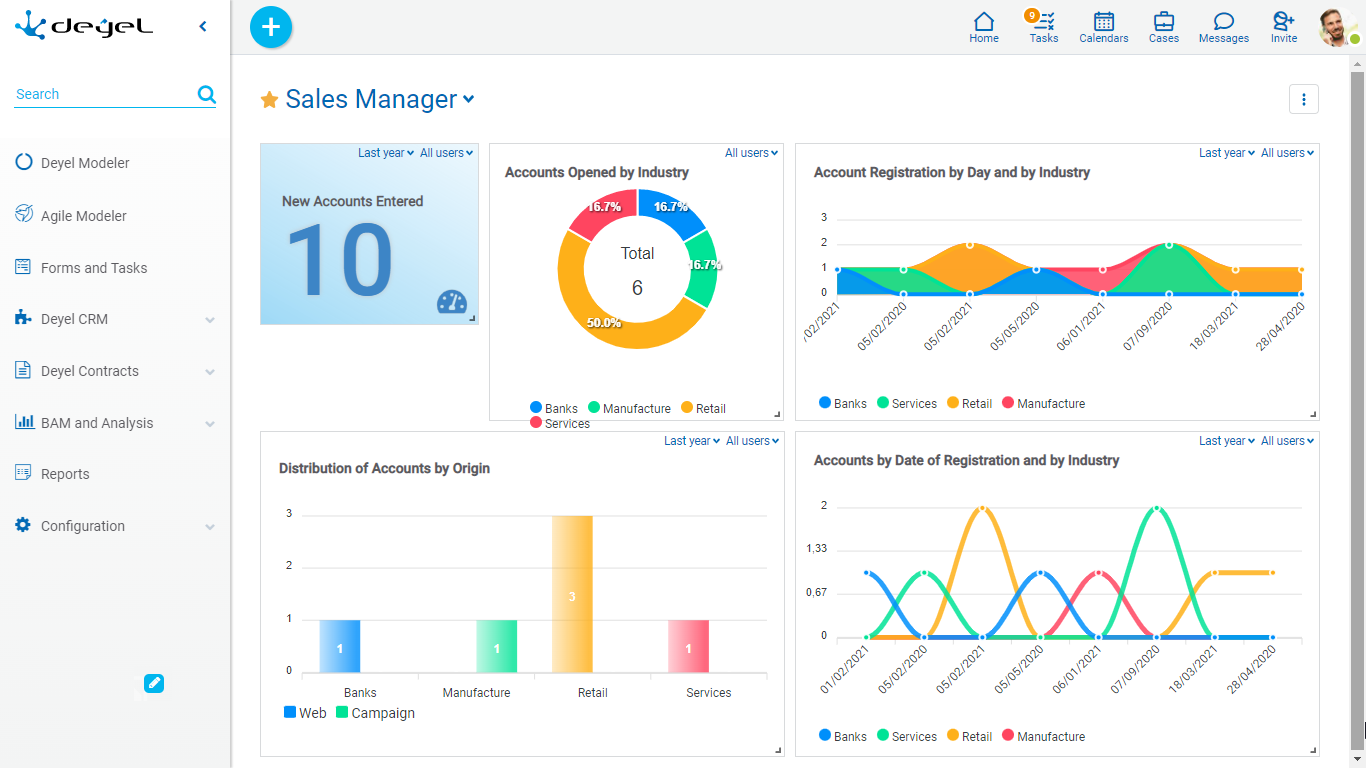Open Last year dropdown on New Accounts widget

click(386, 153)
